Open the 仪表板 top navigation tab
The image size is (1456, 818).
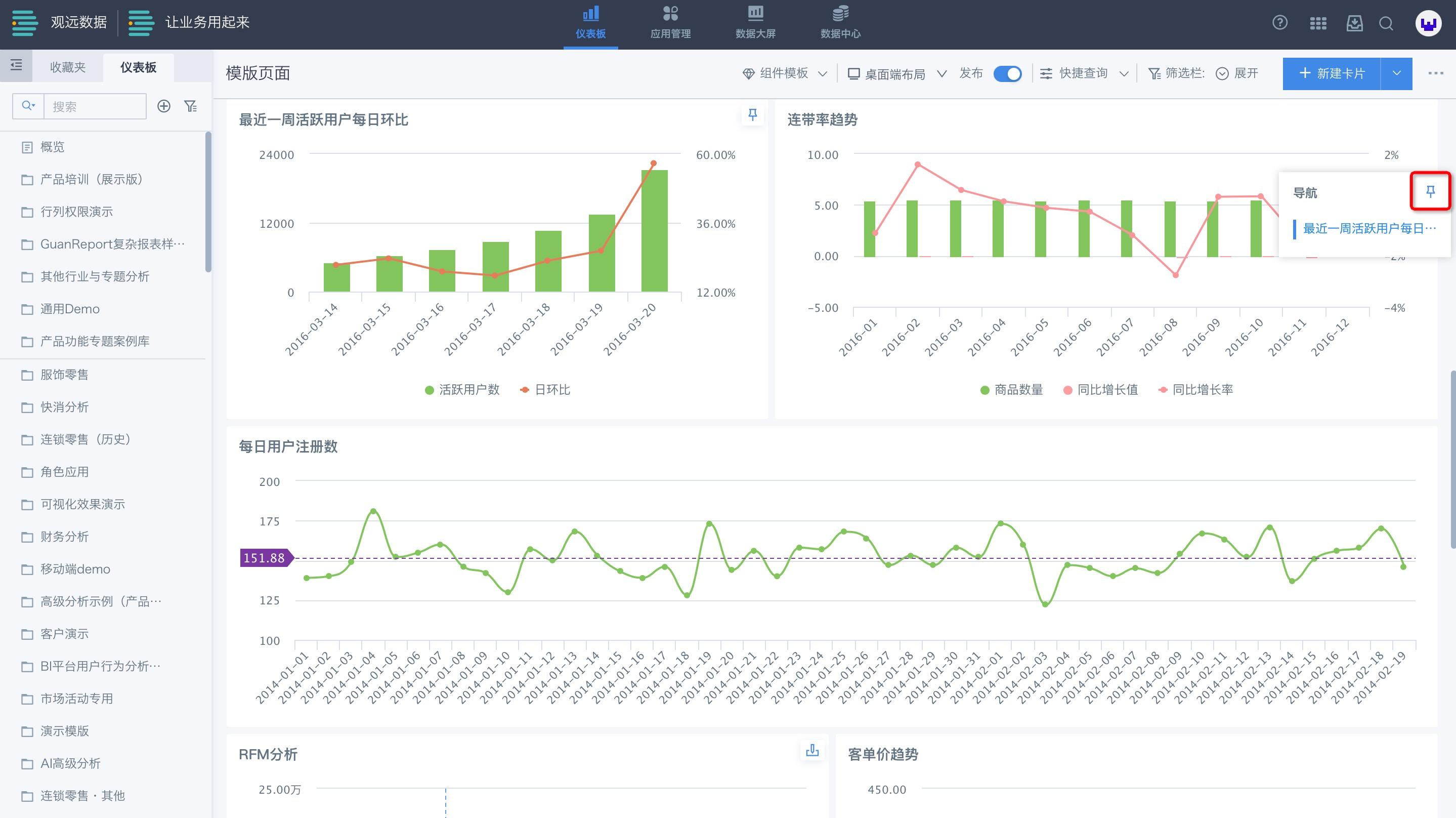(591, 24)
